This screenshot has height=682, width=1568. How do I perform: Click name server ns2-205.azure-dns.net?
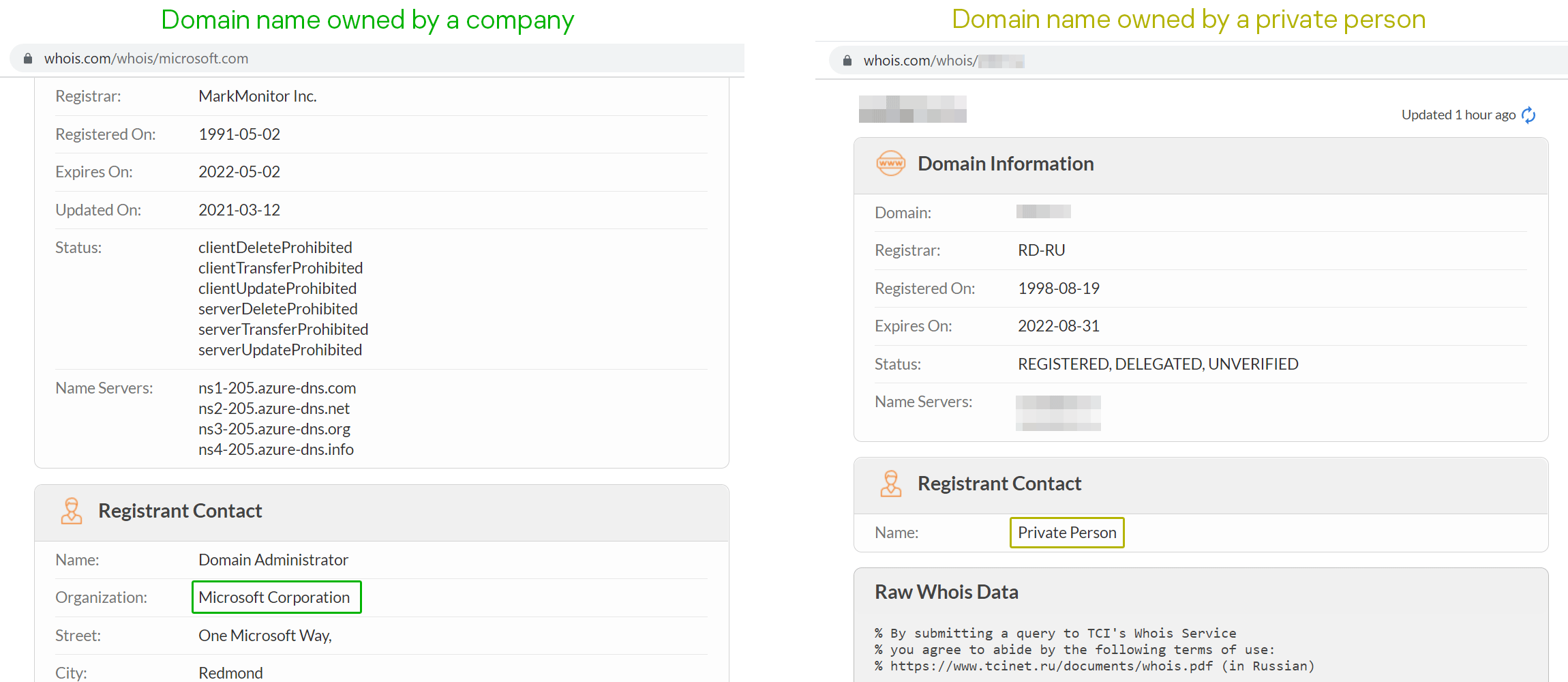[274, 409]
